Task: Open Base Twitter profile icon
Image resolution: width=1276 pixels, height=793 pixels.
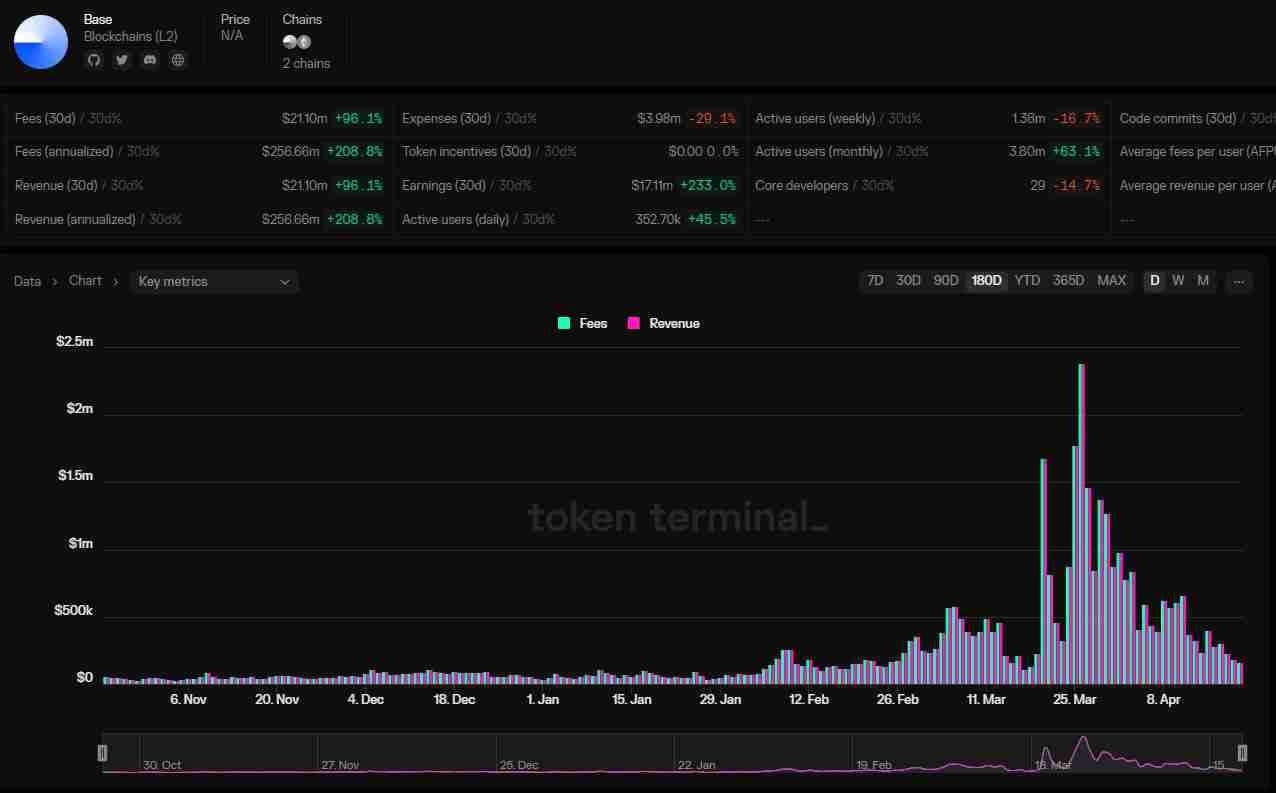Action: (x=122, y=60)
